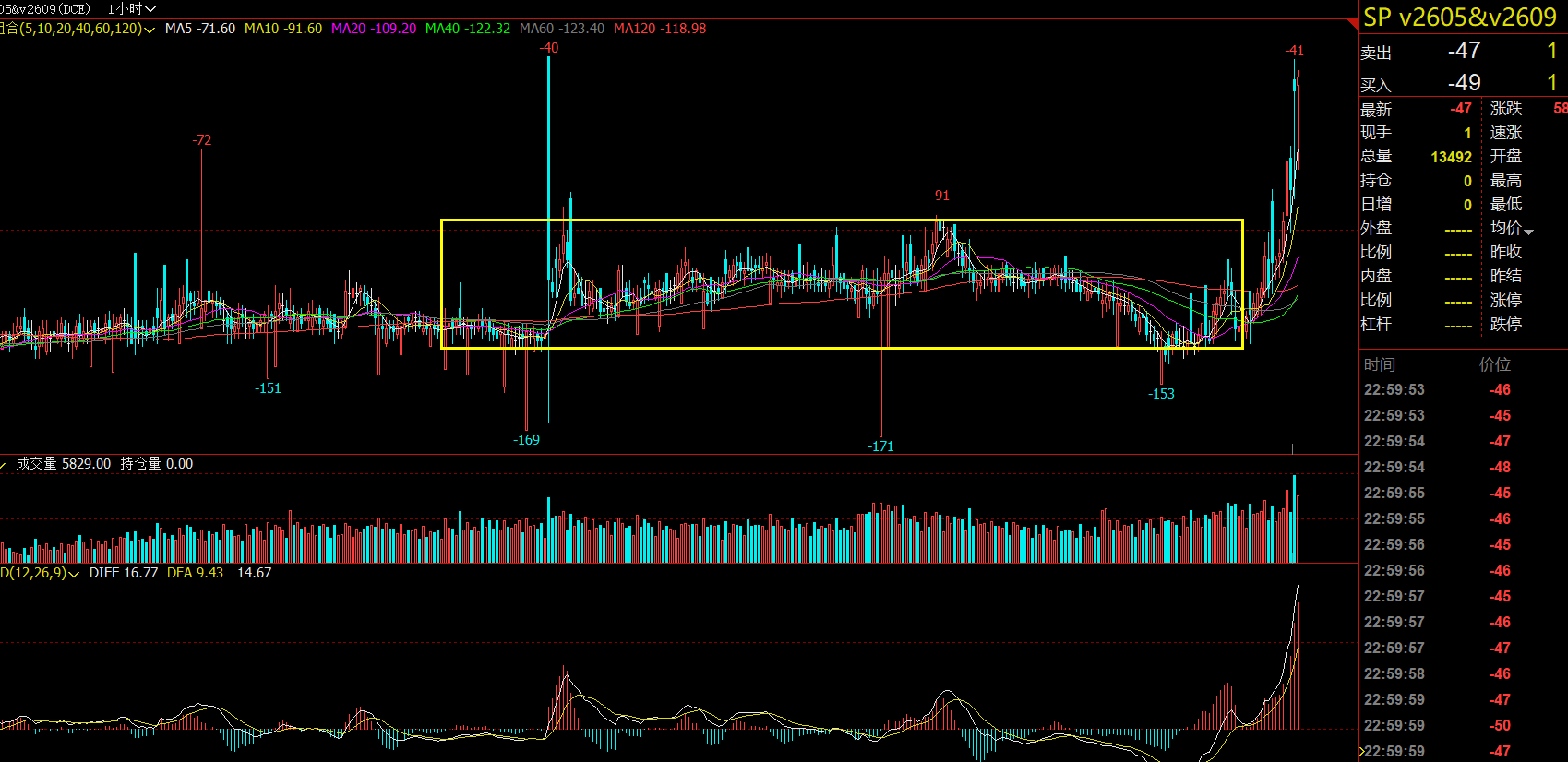
Task: Select the MA5 moving average label
Action: tap(199, 29)
